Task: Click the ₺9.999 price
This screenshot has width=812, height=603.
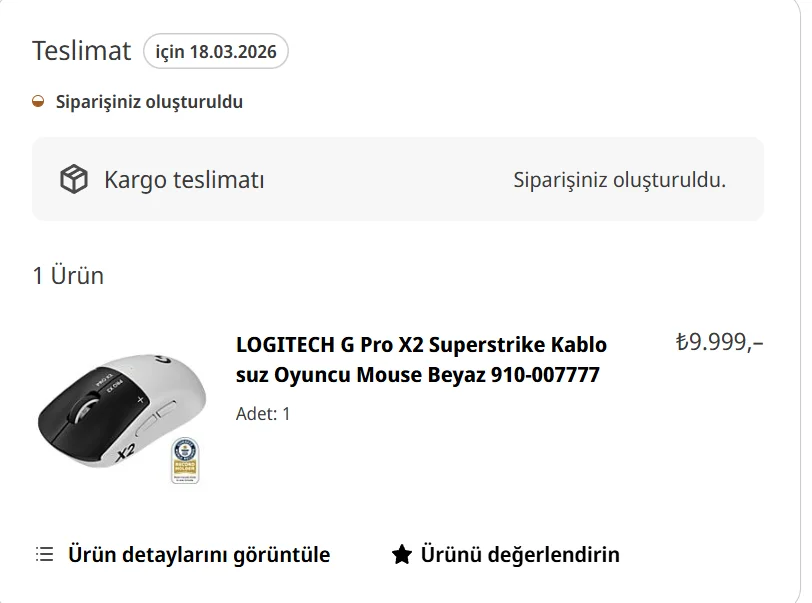Action: point(719,342)
